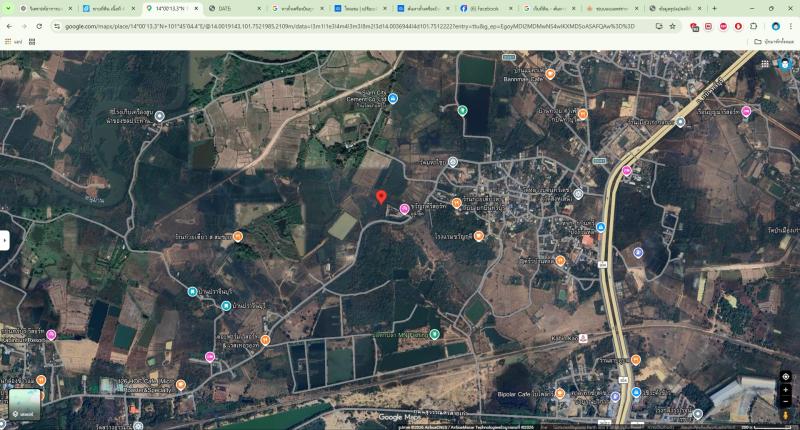The image size is (800, 430).
Task: Click the site info icon in address bar
Action: pyautogui.click(x=57, y=26)
